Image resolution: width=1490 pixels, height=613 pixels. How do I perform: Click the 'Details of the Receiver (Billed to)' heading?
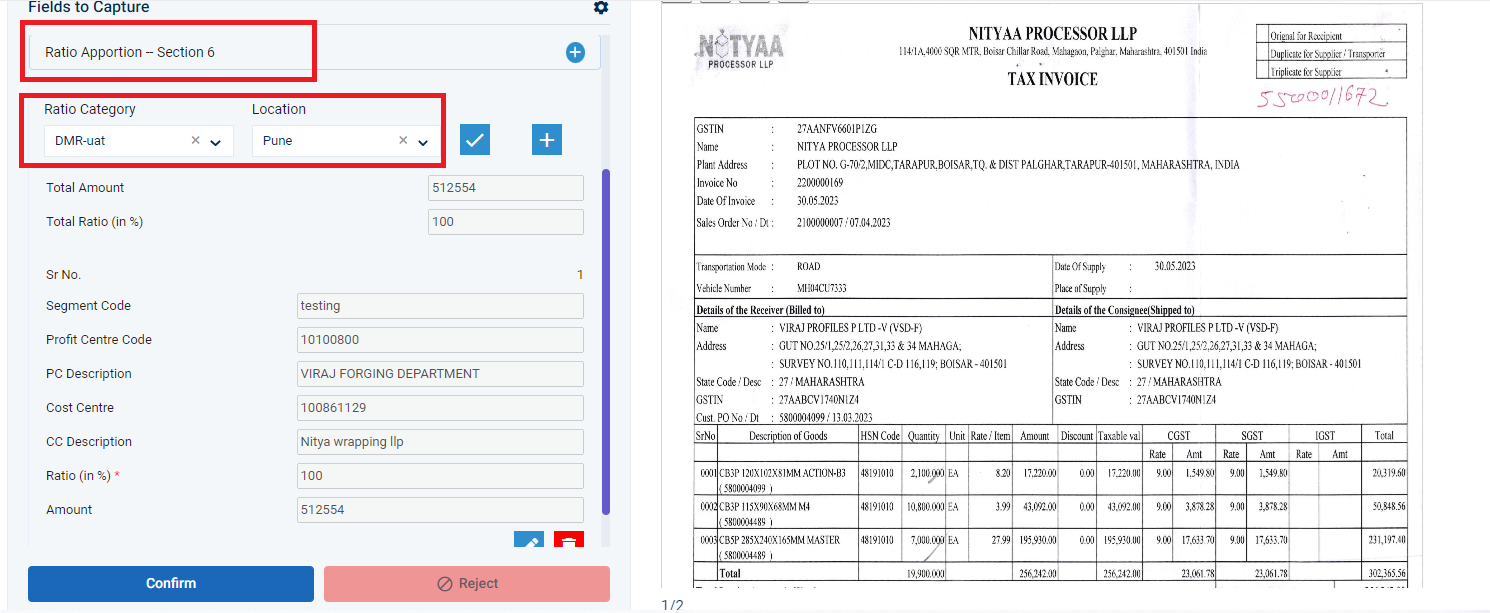761,311
